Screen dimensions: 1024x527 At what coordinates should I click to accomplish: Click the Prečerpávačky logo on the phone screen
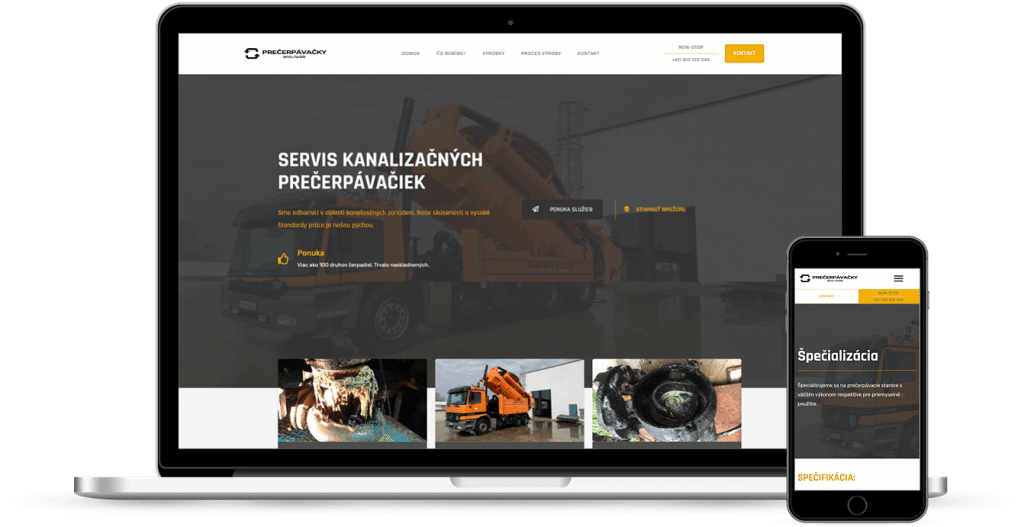click(828, 278)
